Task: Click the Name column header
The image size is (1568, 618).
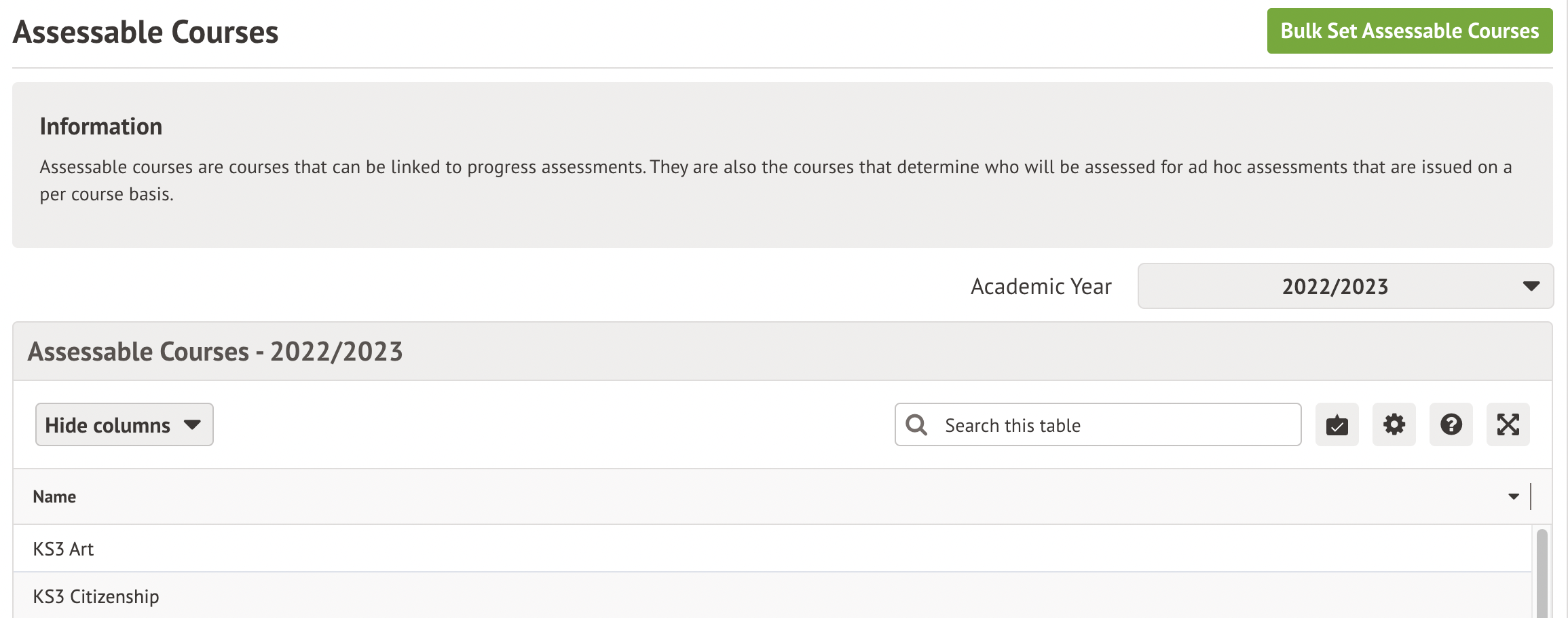Action: click(54, 496)
